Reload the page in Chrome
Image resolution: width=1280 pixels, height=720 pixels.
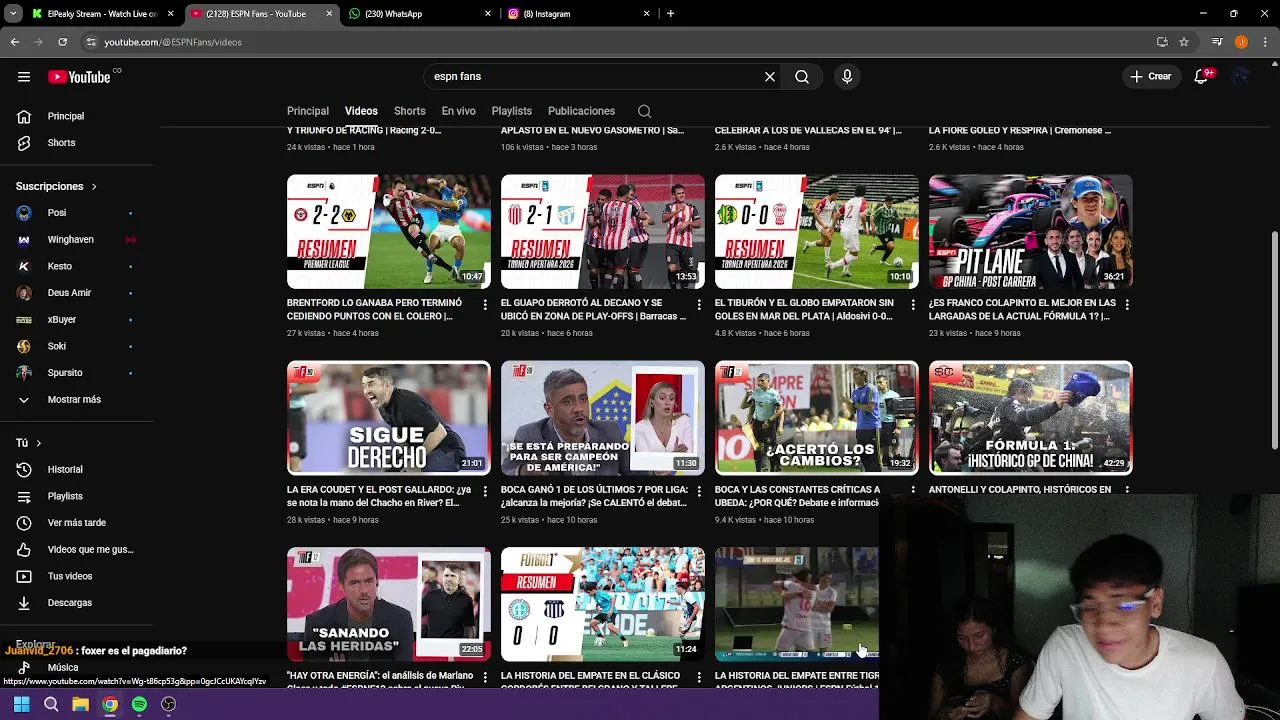pos(62,42)
